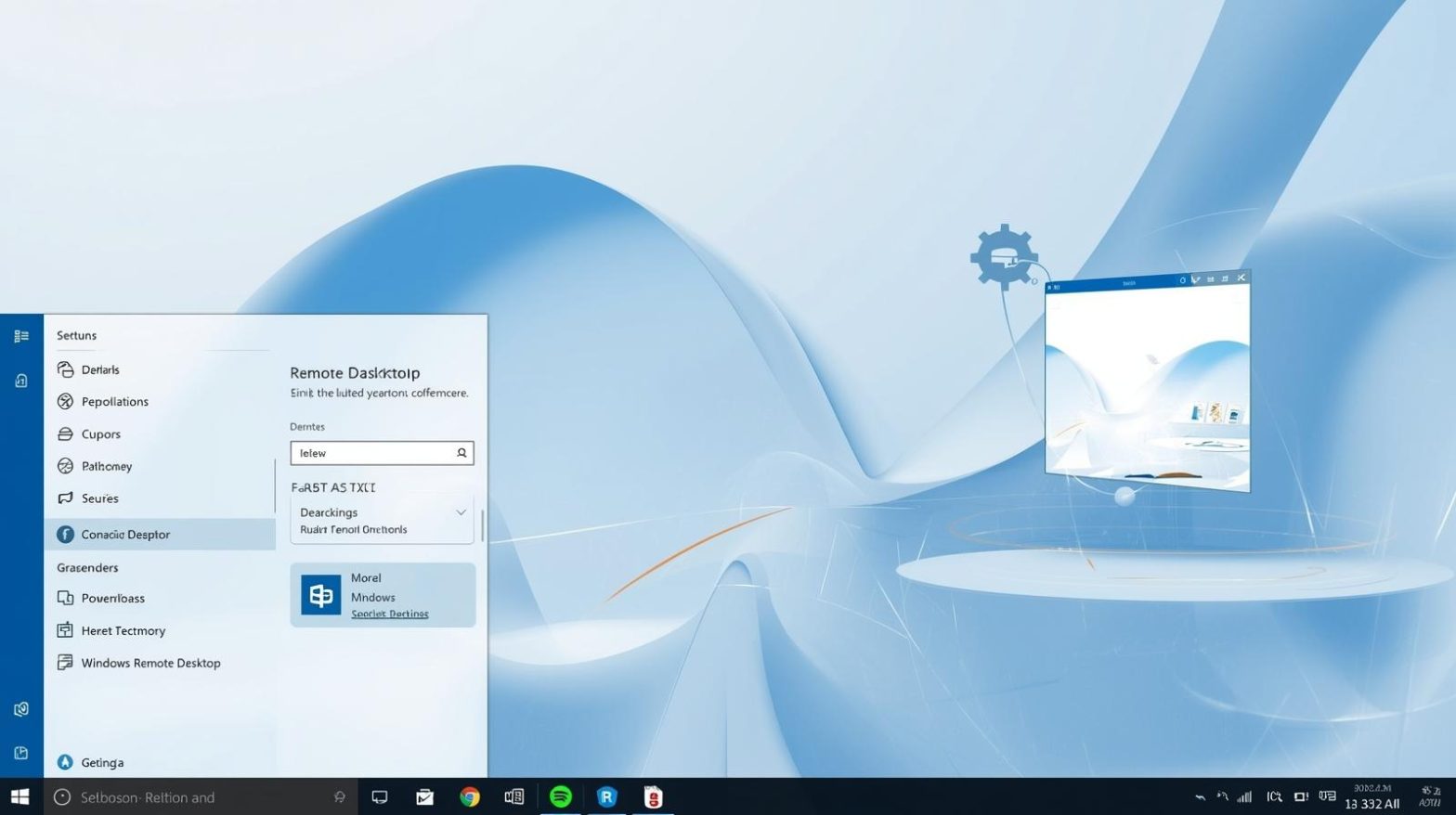
Task: Select Windows Remote Desktop in sidebar
Action: (x=150, y=663)
